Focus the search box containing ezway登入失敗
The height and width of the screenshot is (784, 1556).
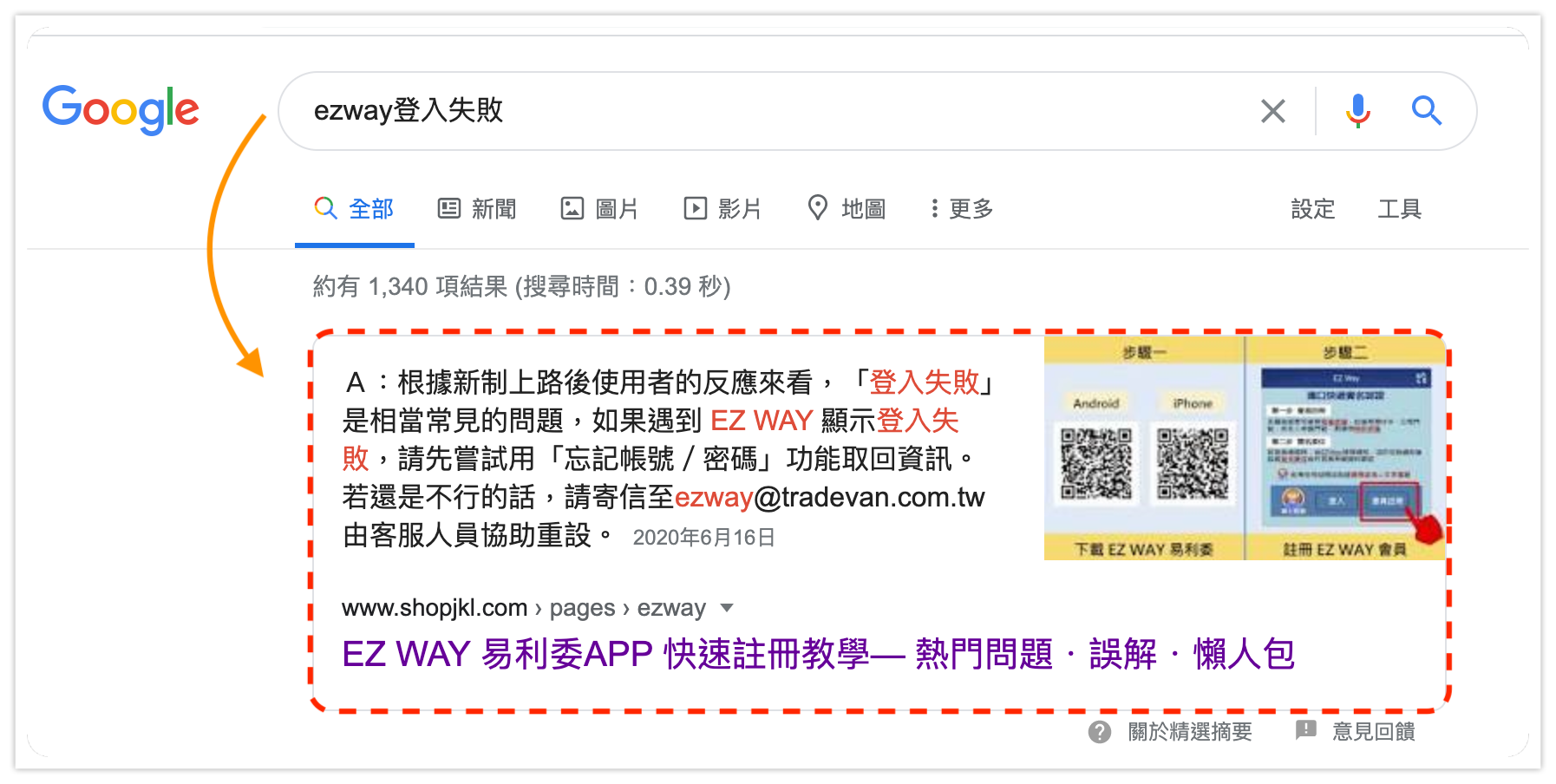[877, 111]
